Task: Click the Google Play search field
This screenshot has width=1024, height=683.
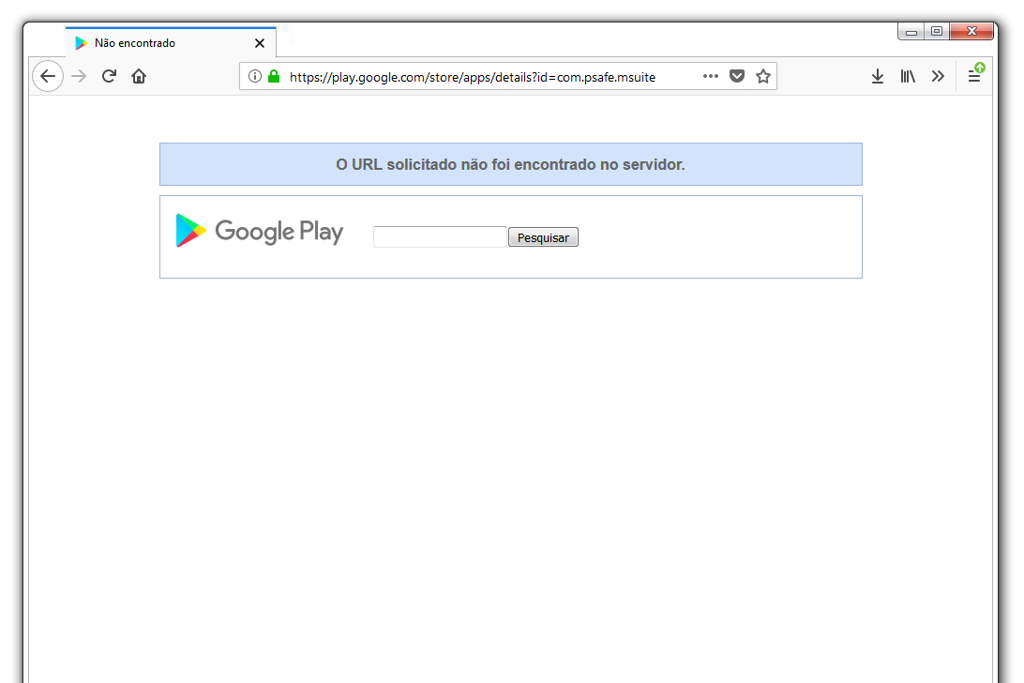Action: click(439, 236)
